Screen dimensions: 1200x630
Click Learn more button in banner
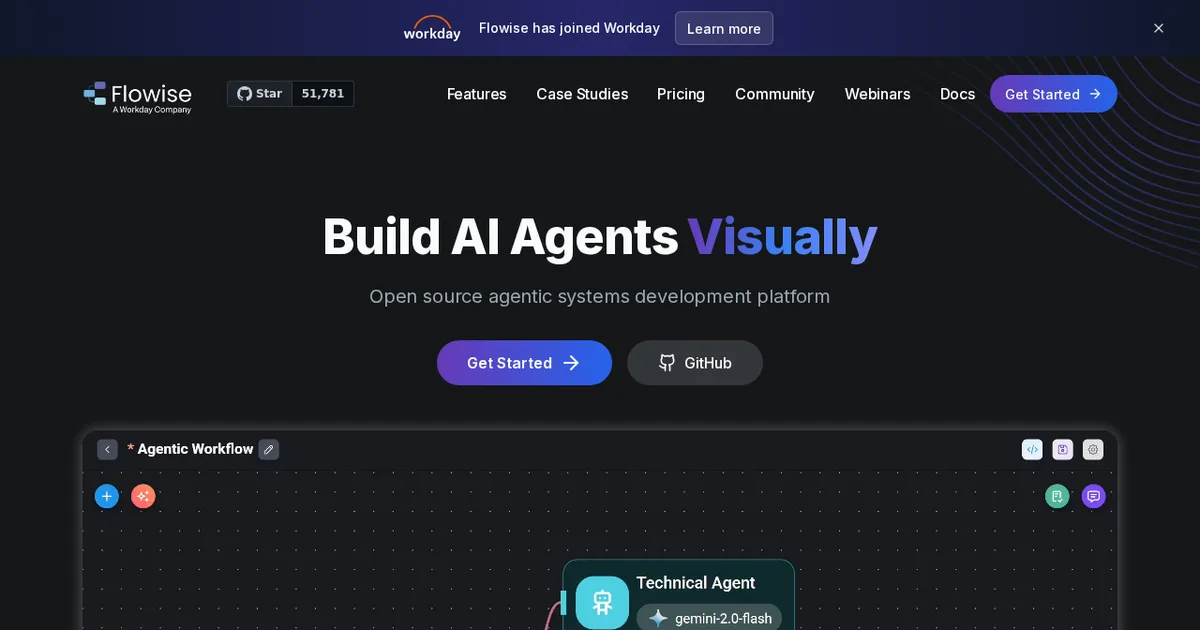pos(724,28)
